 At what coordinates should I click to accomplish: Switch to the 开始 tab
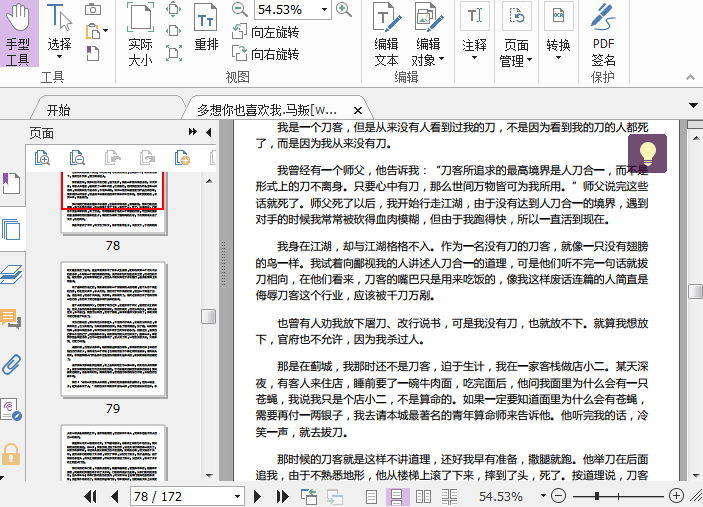click(x=59, y=110)
